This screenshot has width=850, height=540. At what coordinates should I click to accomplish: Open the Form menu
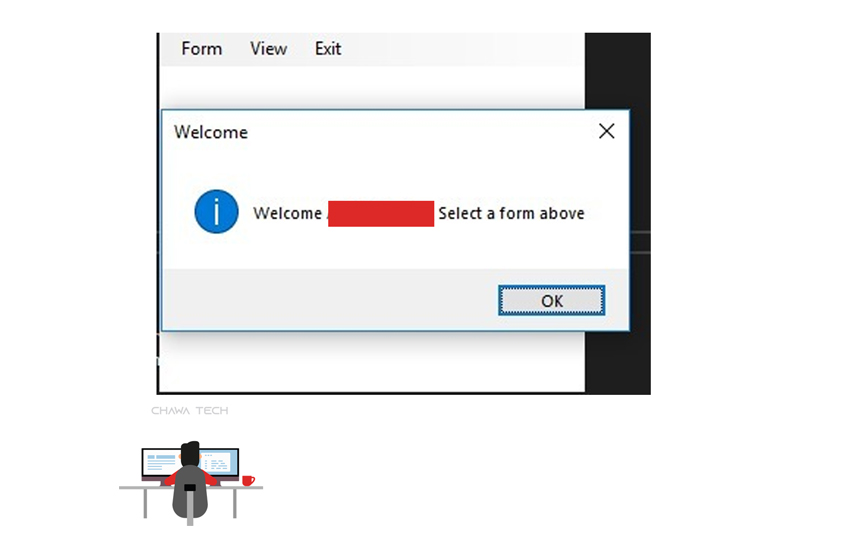[202, 49]
